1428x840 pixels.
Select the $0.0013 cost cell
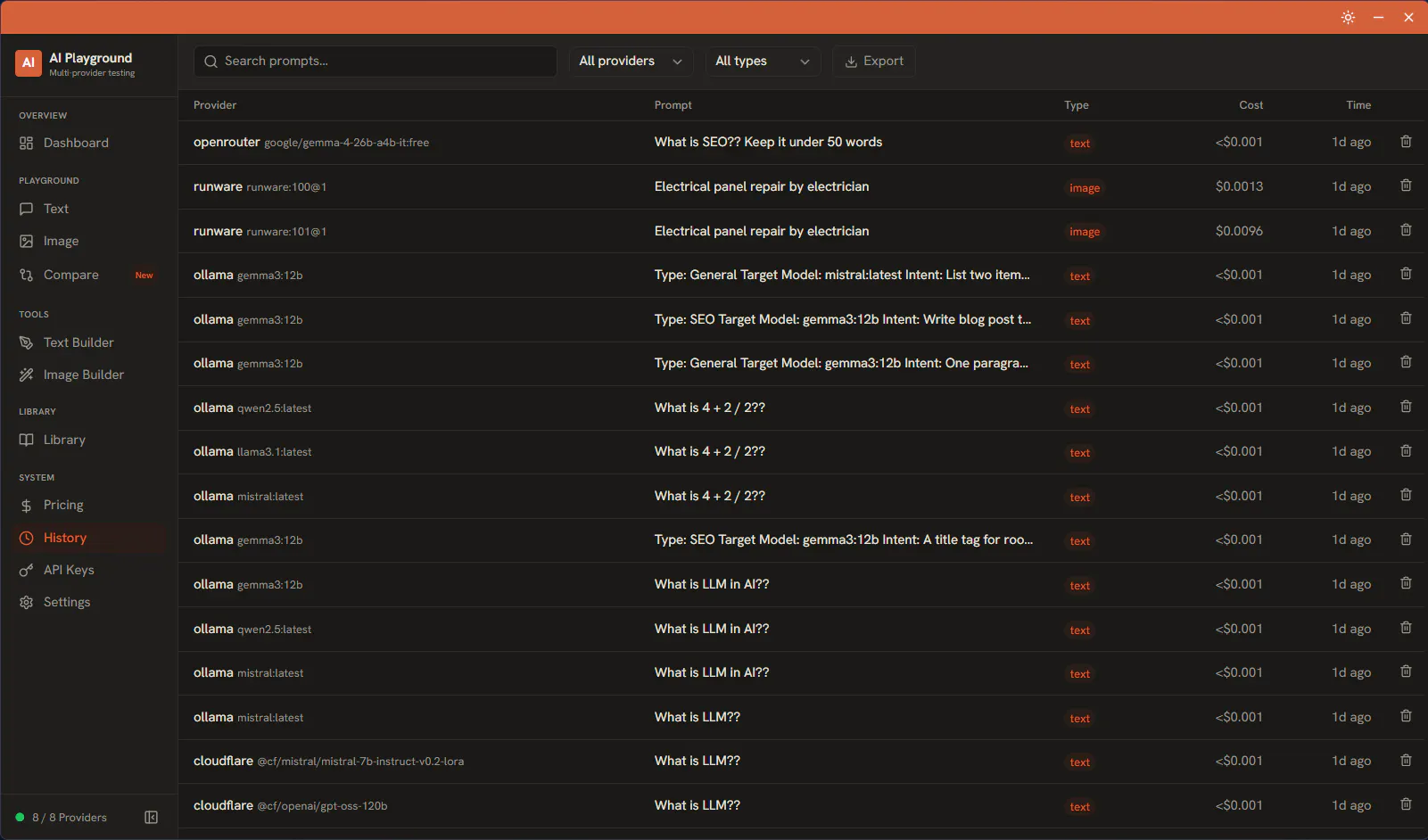tap(1239, 186)
